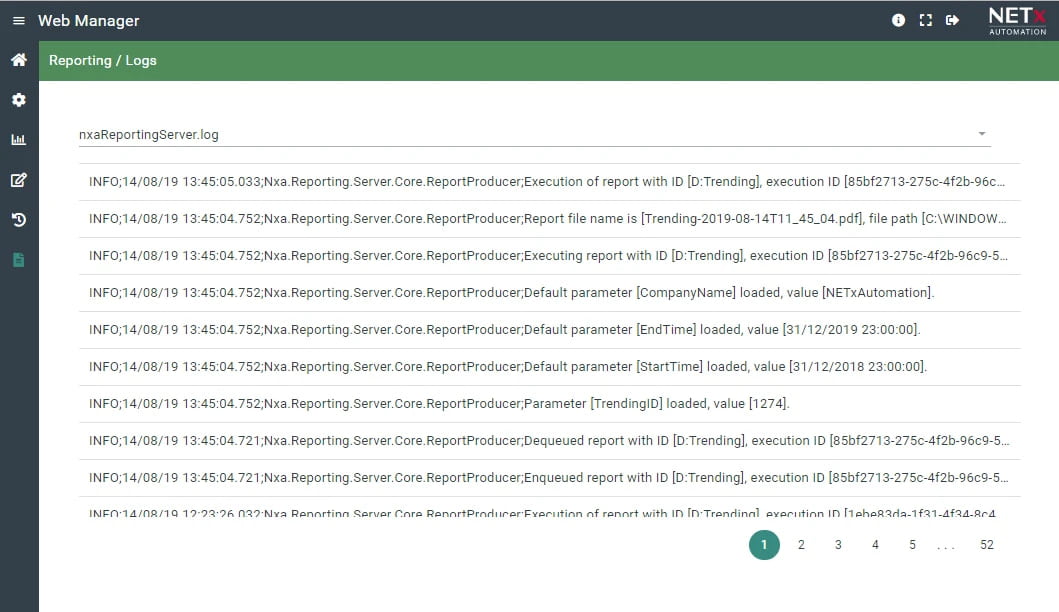Select partially visible log row at 12:23:26
The width and height of the screenshot is (1059, 612).
tap(550, 508)
